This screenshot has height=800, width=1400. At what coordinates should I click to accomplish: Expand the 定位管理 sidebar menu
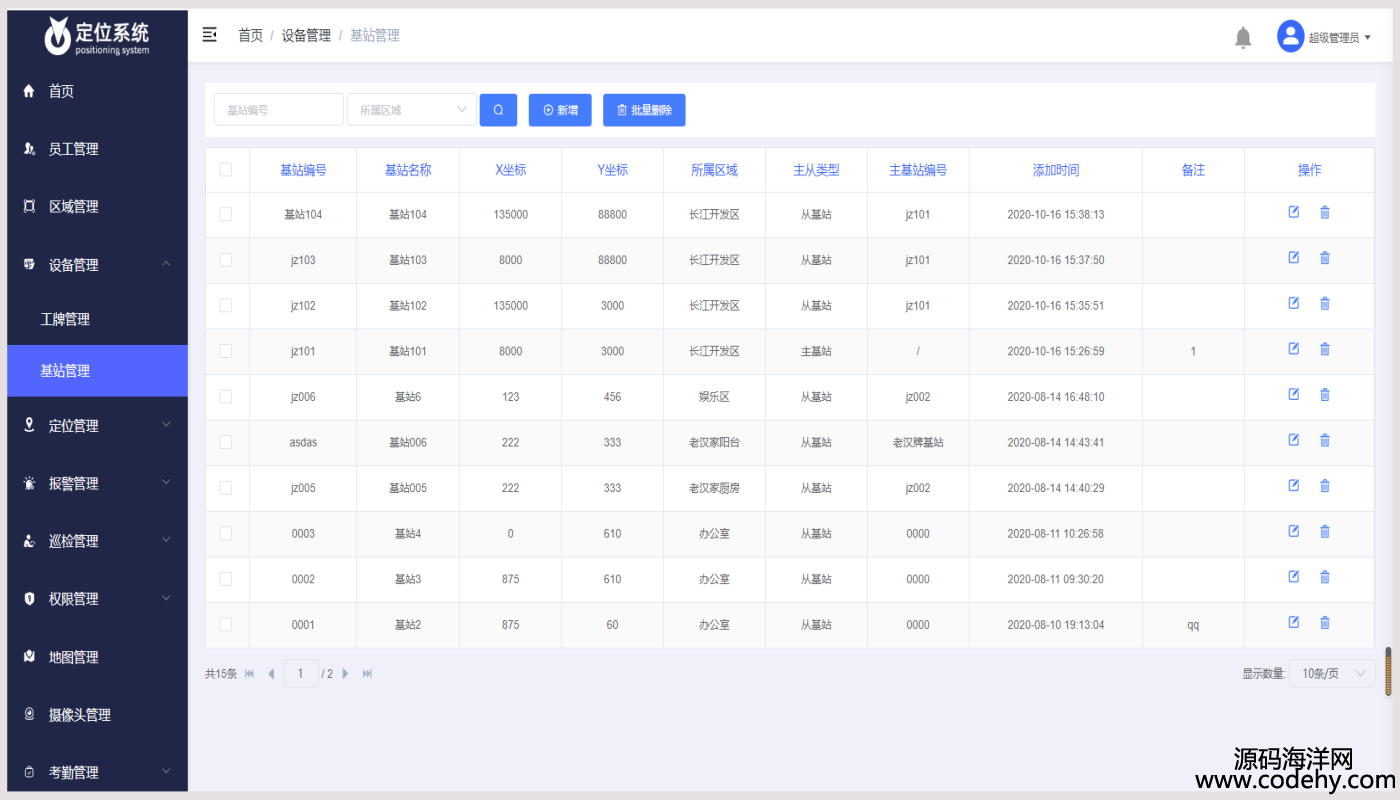[97, 425]
